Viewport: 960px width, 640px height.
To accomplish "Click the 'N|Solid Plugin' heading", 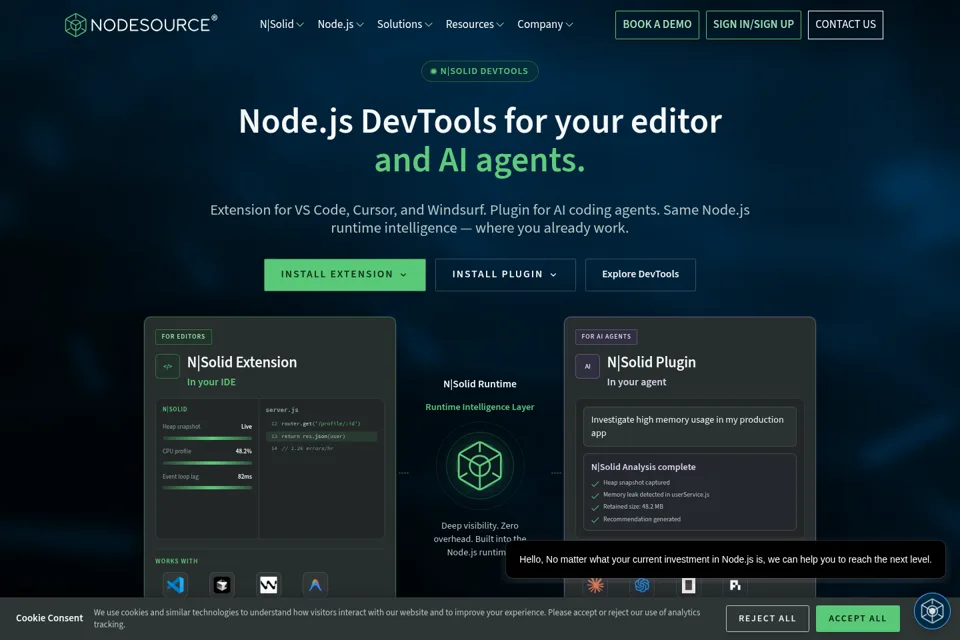I will [x=651, y=362].
